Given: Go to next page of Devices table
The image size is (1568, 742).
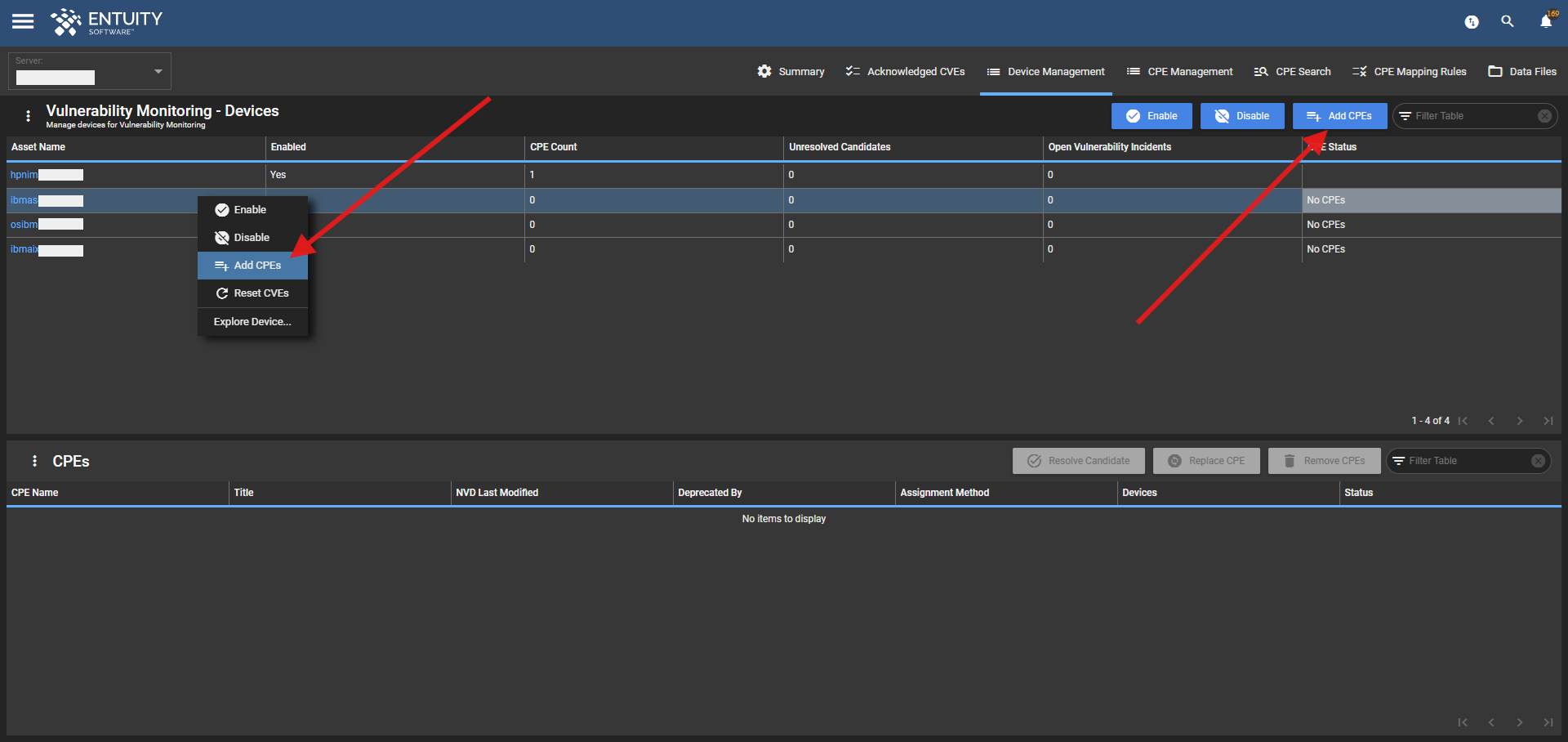Looking at the screenshot, I should (x=1520, y=421).
